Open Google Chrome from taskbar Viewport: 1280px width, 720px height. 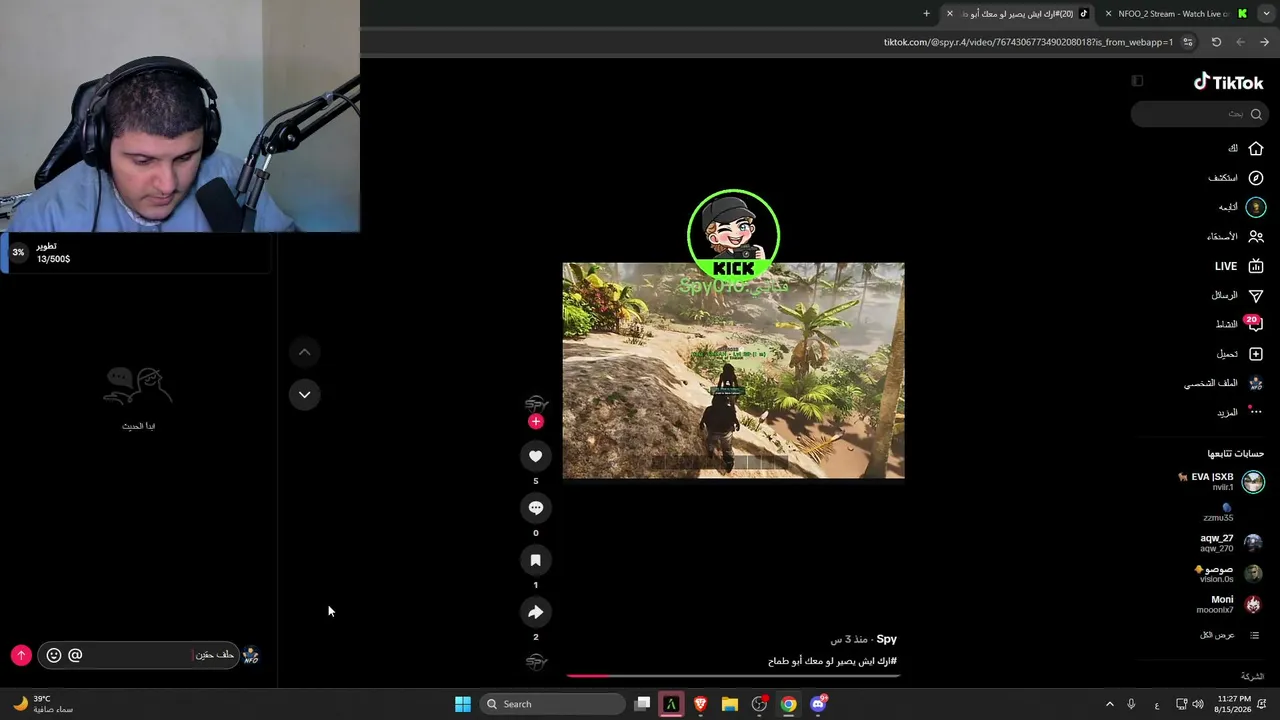click(789, 704)
